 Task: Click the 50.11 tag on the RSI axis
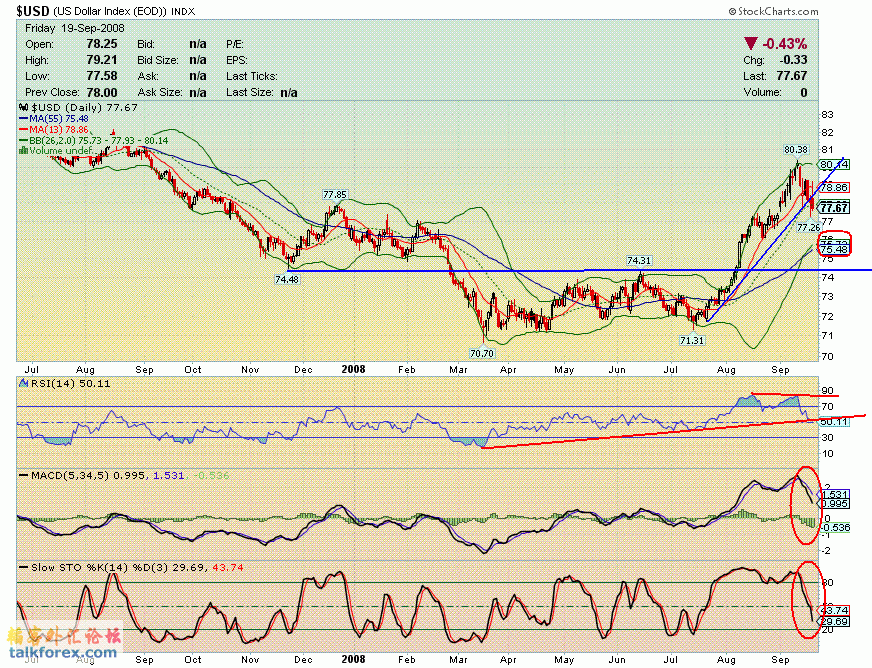pyautogui.click(x=834, y=422)
